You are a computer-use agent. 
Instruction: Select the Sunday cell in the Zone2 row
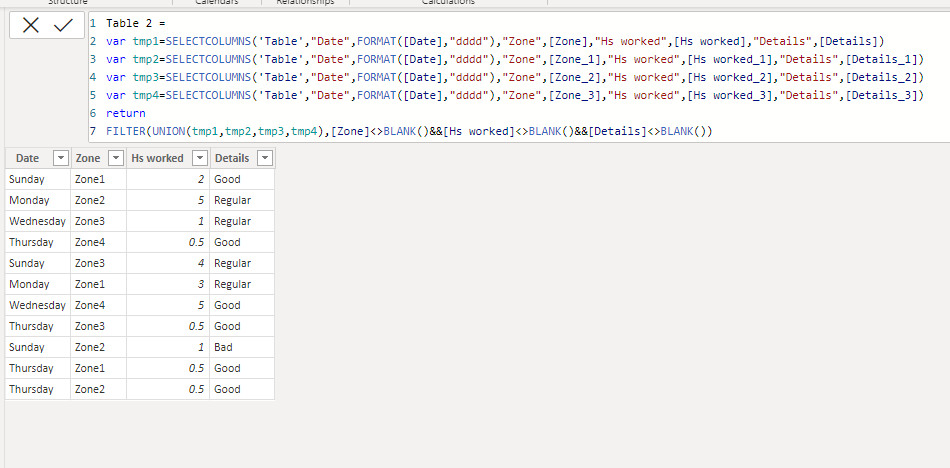pos(38,347)
